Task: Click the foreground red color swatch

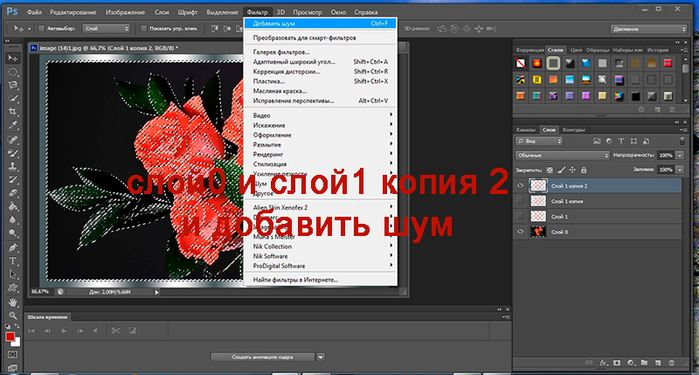Action: pyautogui.click(x=10, y=337)
